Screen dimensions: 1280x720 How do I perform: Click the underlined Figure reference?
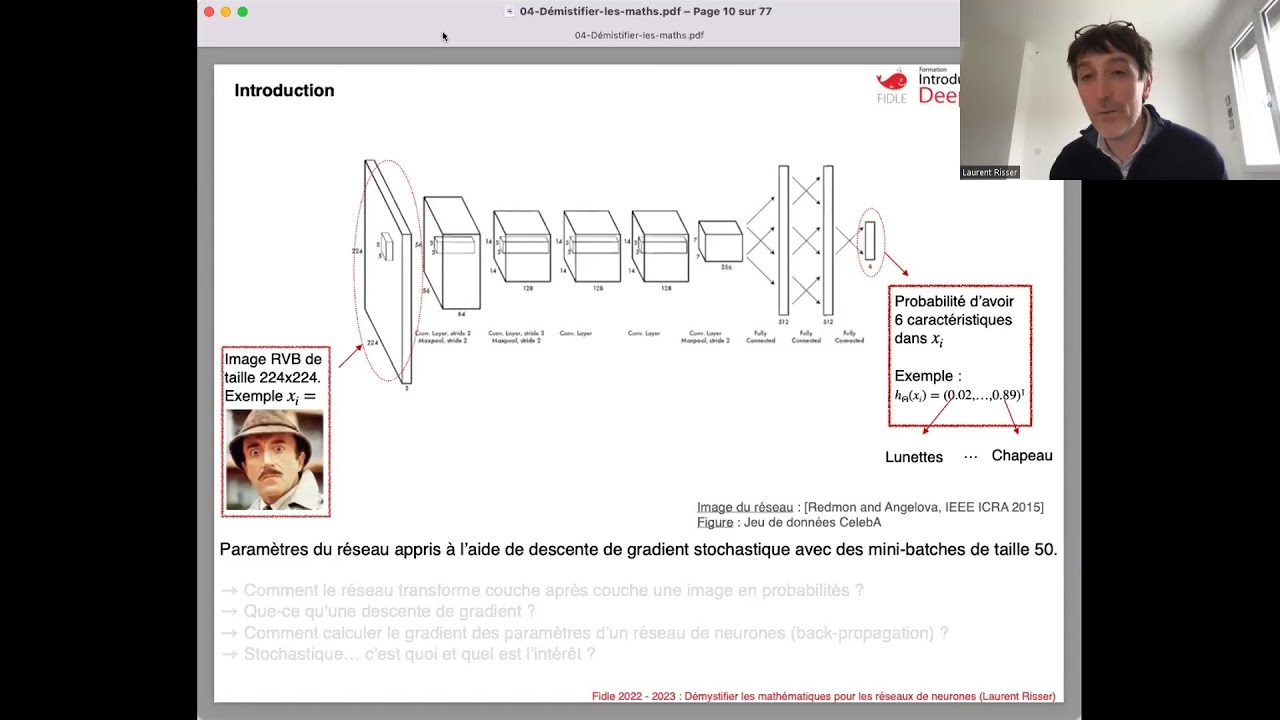715,522
